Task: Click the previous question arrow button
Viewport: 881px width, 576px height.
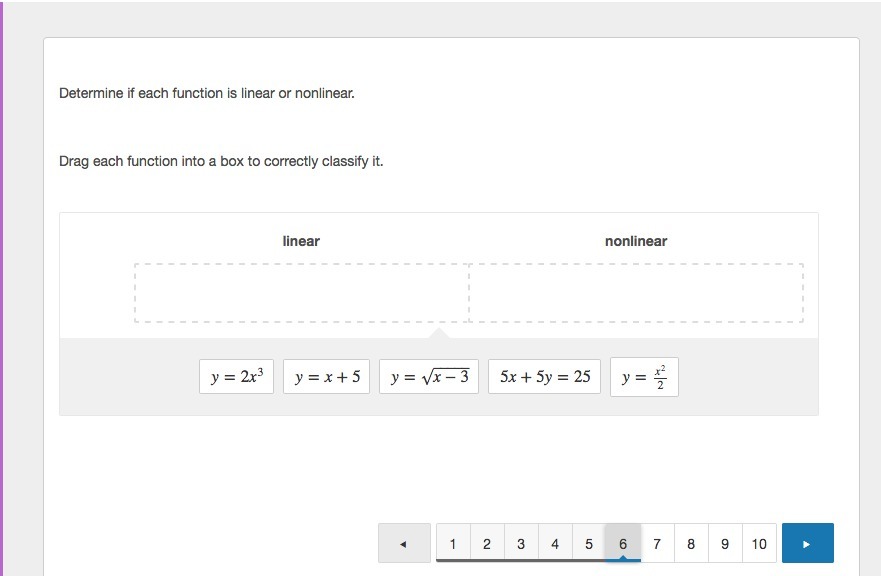Action: pyautogui.click(x=404, y=543)
